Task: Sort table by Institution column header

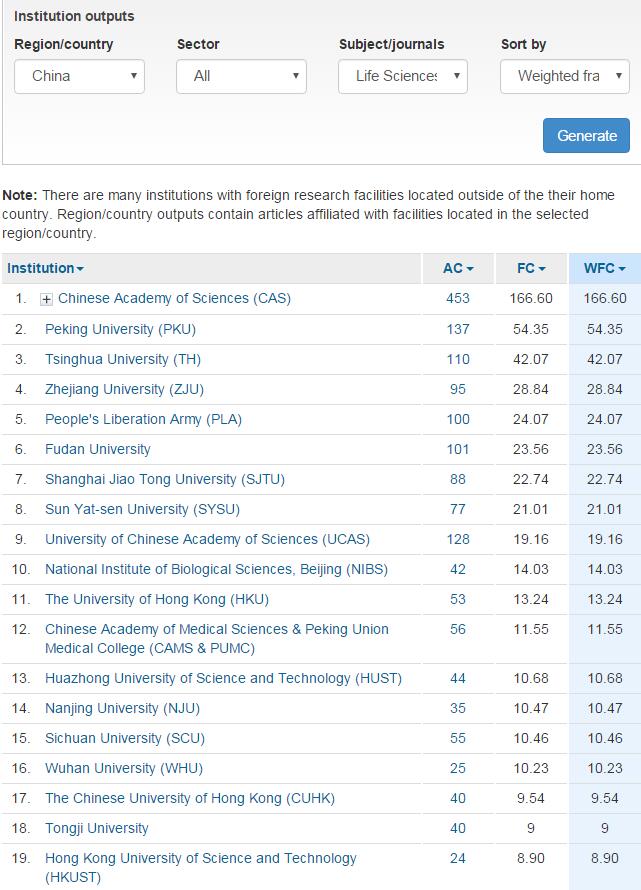Action: (x=45, y=268)
